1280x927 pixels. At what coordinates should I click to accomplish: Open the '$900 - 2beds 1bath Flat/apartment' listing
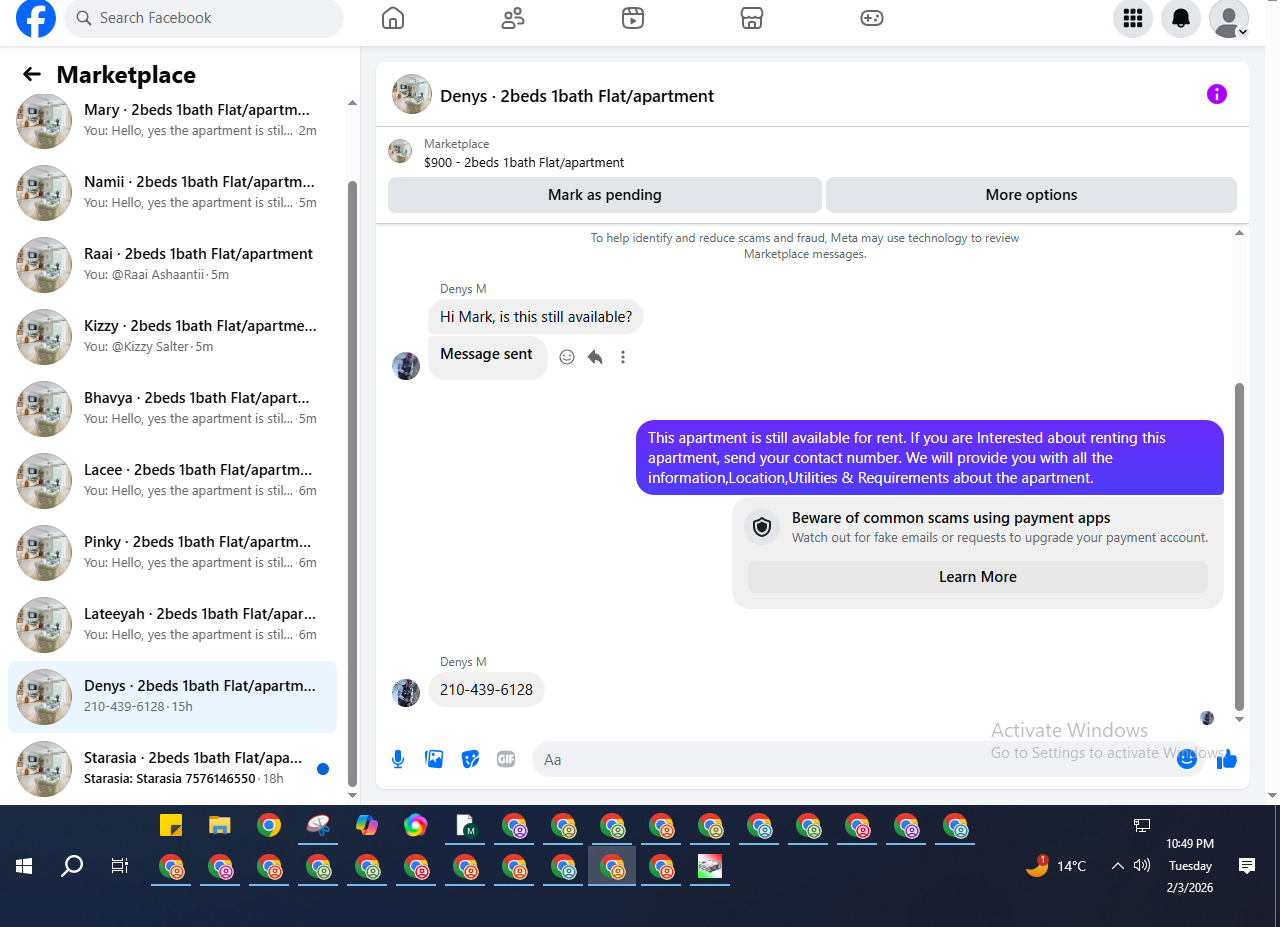point(524,162)
